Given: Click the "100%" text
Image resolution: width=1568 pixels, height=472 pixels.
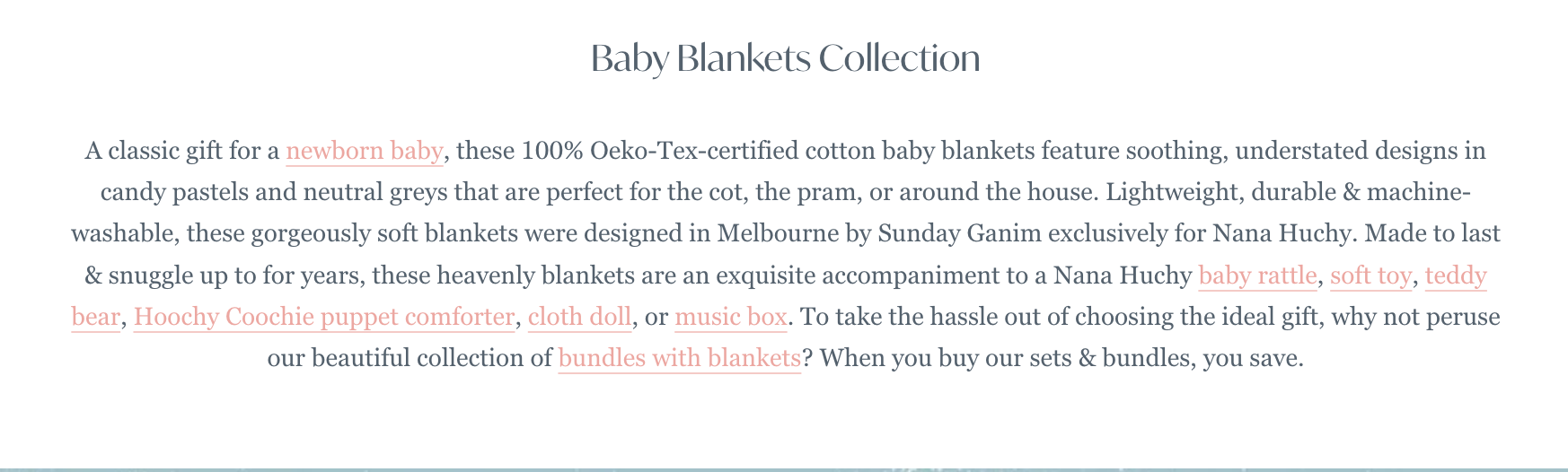Looking at the screenshot, I should 552,151.
